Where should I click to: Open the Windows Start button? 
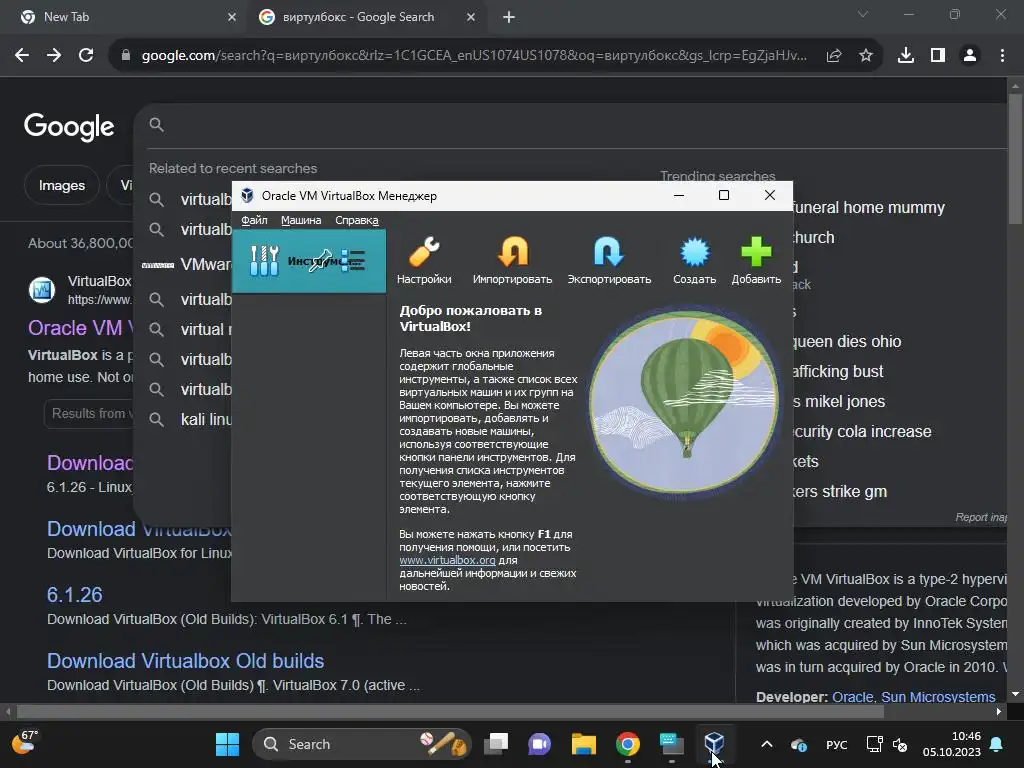[227, 744]
